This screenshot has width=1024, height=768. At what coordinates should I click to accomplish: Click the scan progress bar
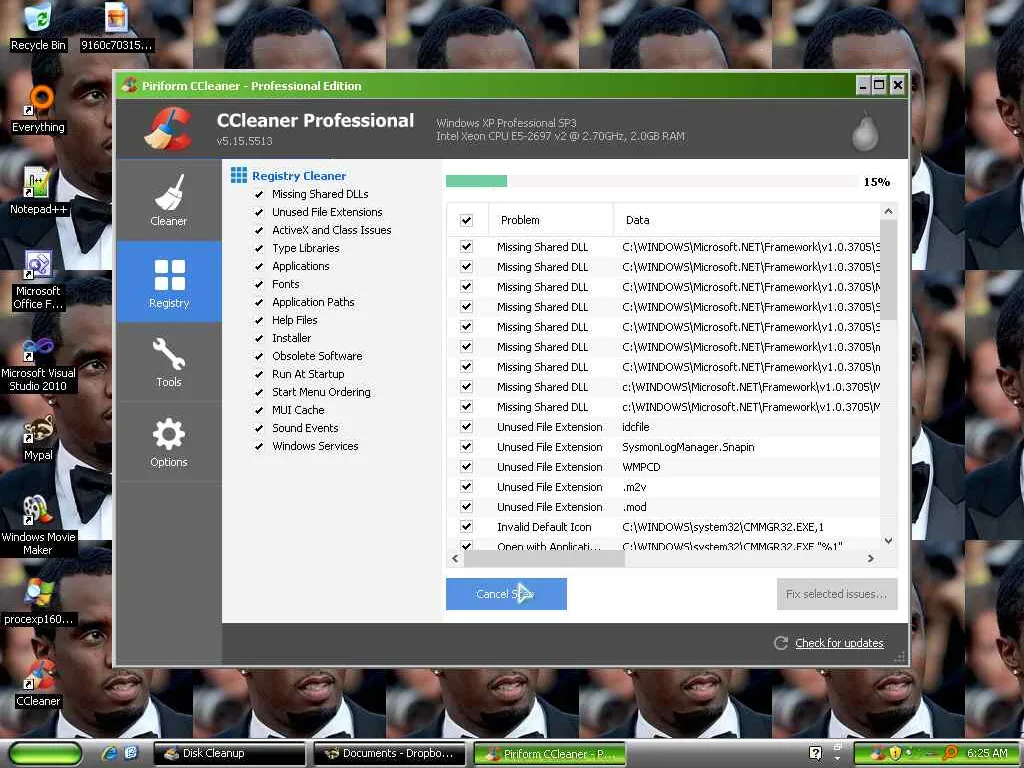click(x=651, y=181)
